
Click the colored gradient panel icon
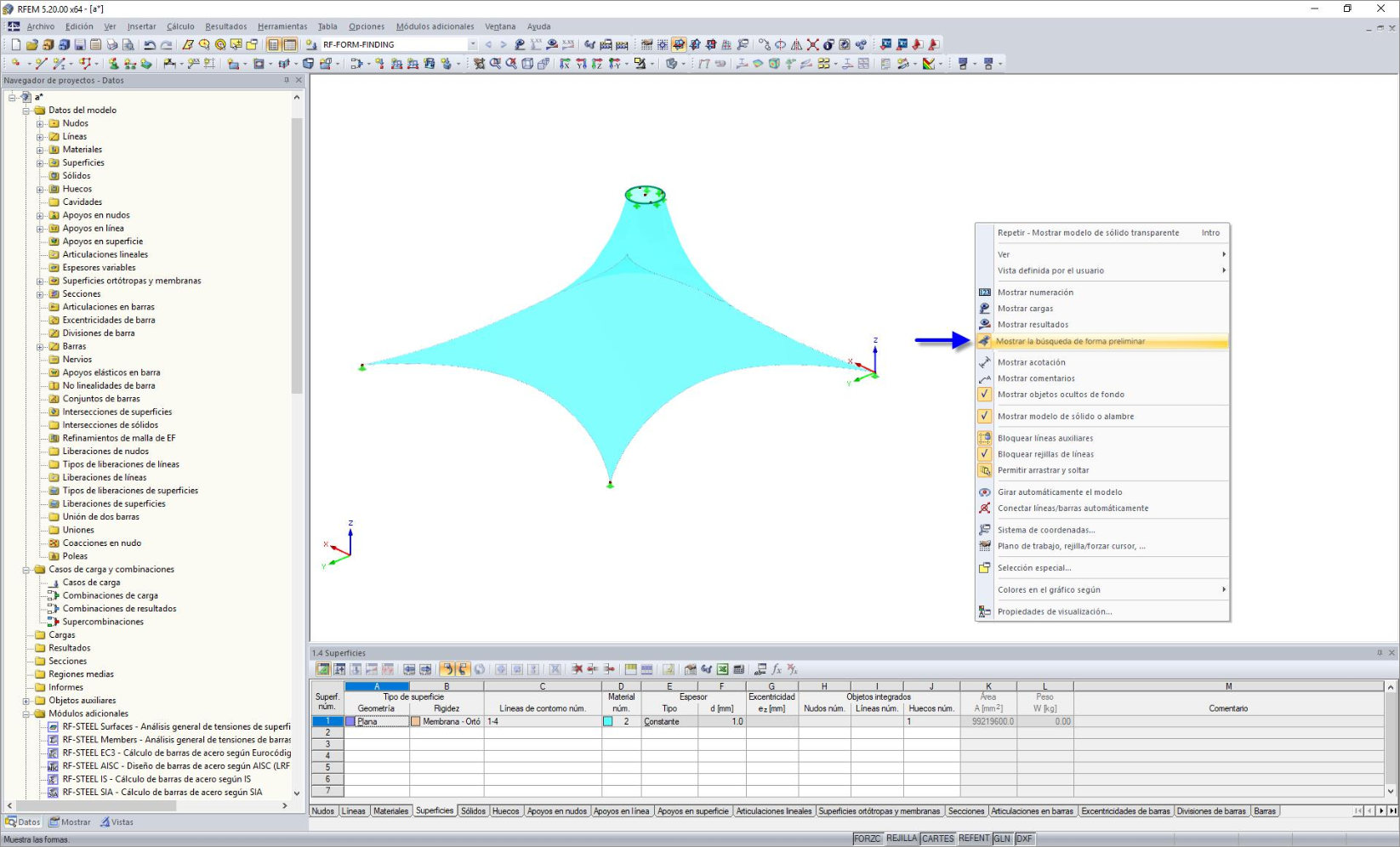tap(929, 63)
